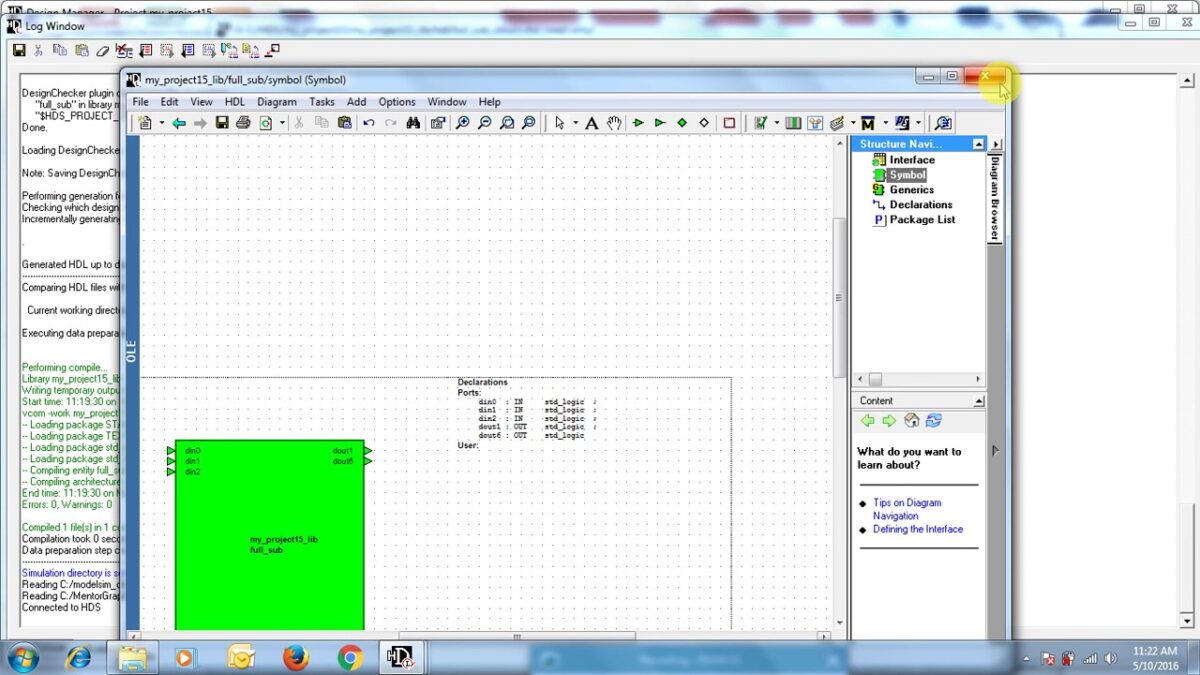Open the dropdown beside check design icon
1200x675 pixels.
tap(776, 123)
